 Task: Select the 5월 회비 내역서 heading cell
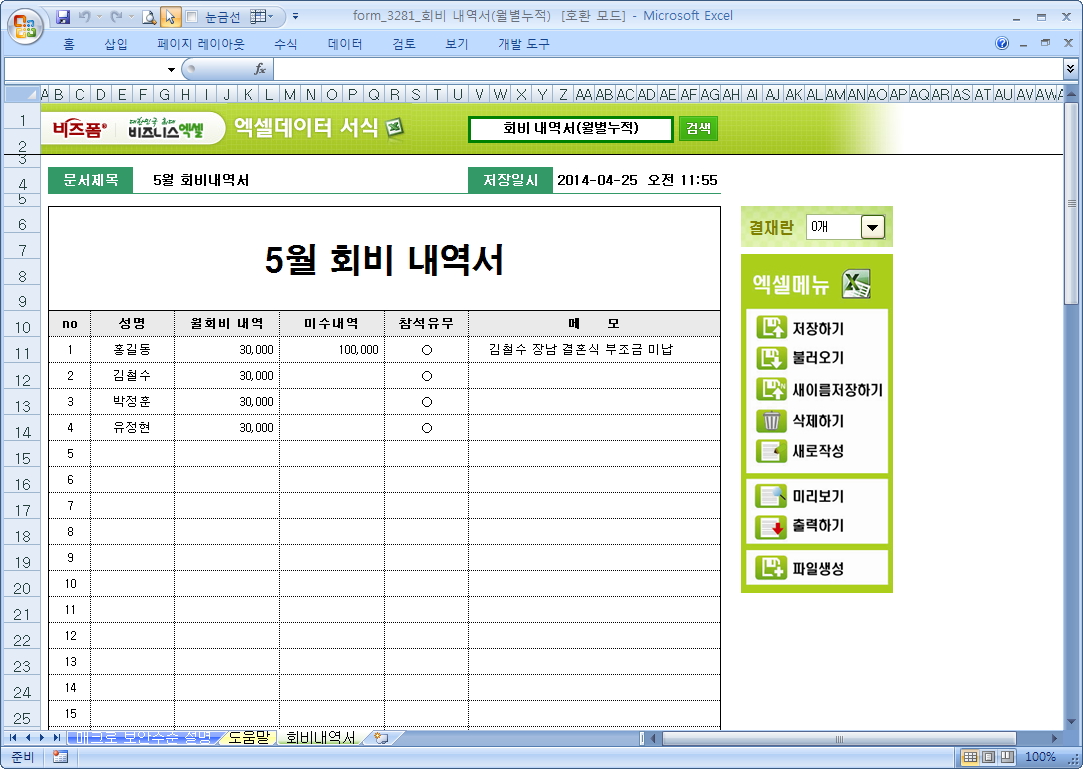click(x=384, y=259)
